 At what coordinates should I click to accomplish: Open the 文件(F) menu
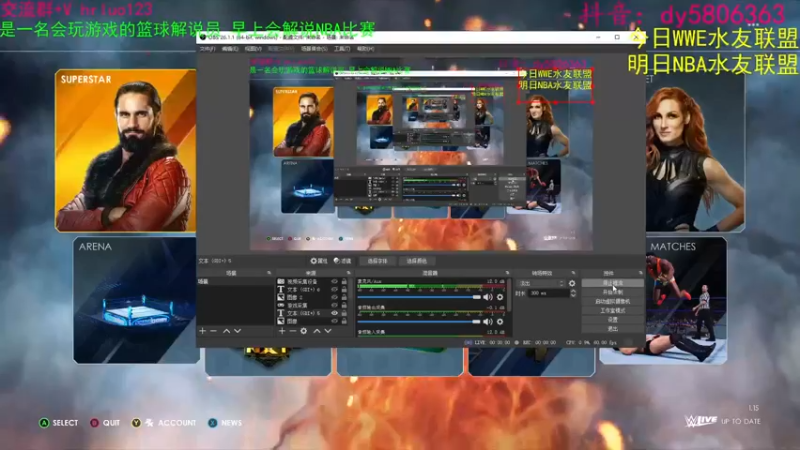(x=207, y=49)
